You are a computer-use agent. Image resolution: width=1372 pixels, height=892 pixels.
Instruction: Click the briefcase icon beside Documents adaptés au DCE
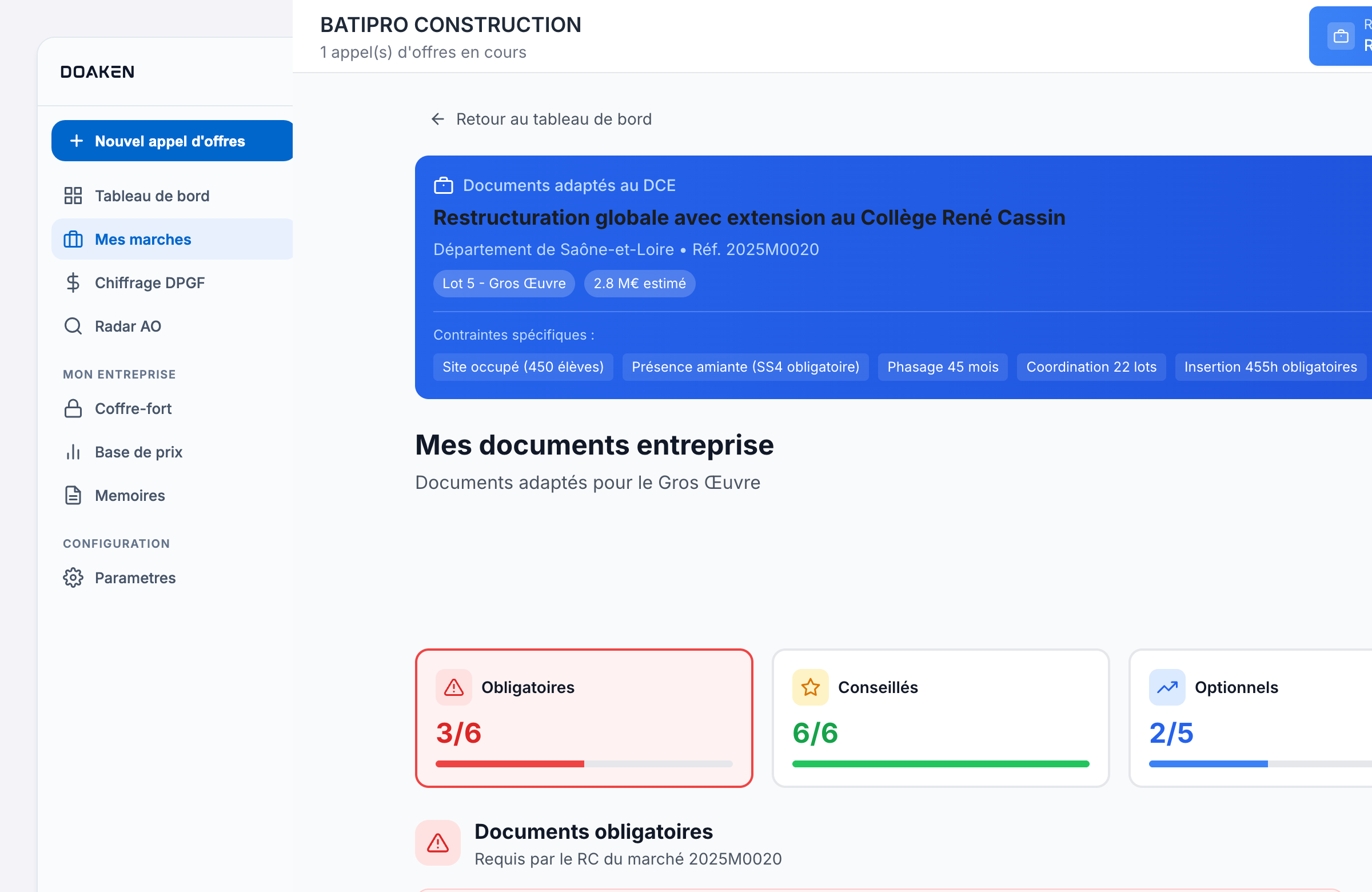[x=442, y=185]
